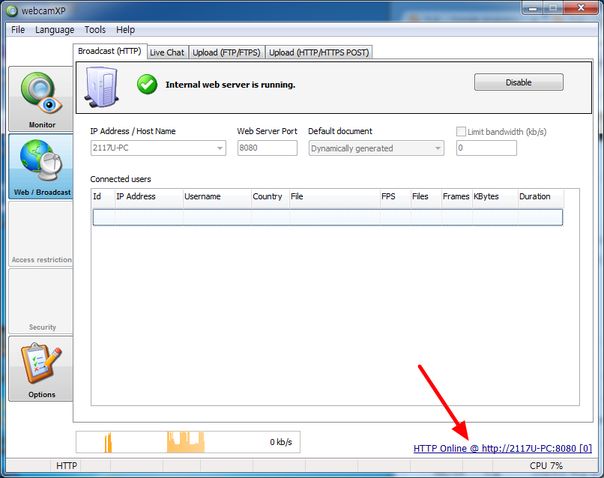Click the Web Server Port field

(267, 148)
